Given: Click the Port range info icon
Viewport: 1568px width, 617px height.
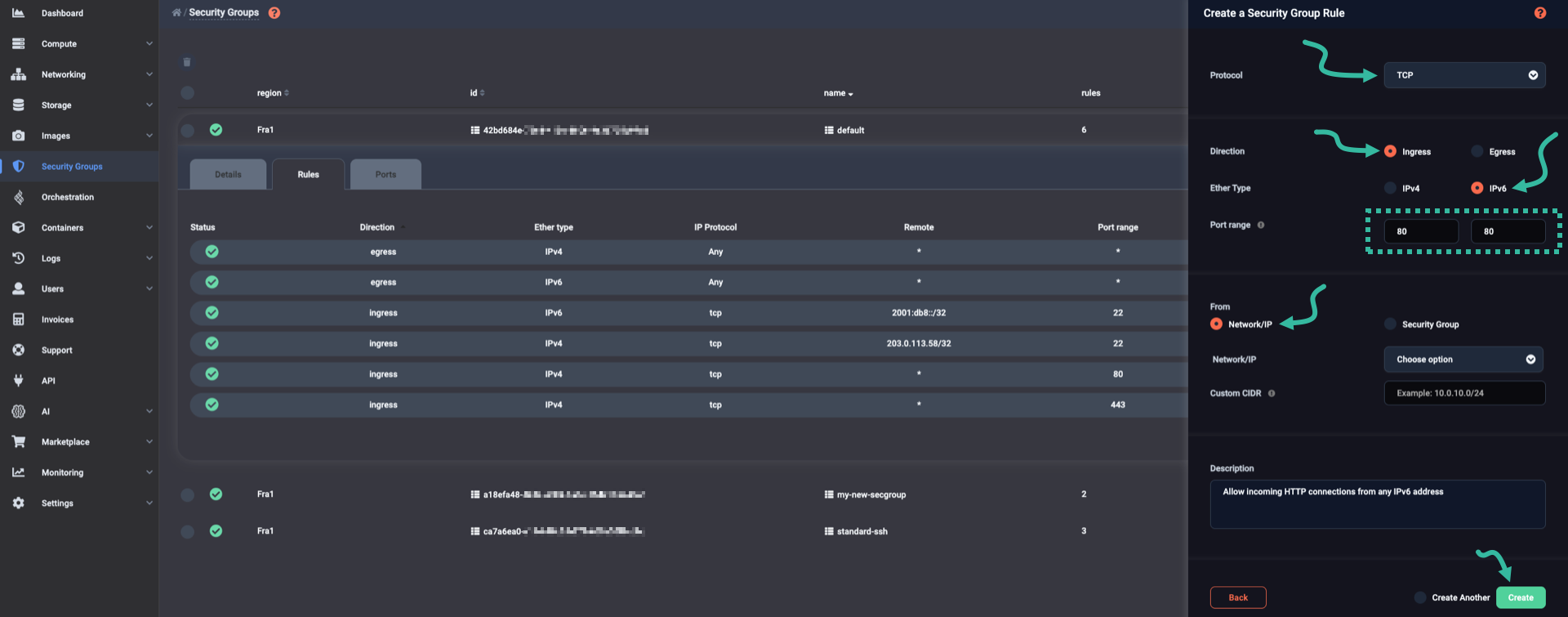Looking at the screenshot, I should 1261,226.
